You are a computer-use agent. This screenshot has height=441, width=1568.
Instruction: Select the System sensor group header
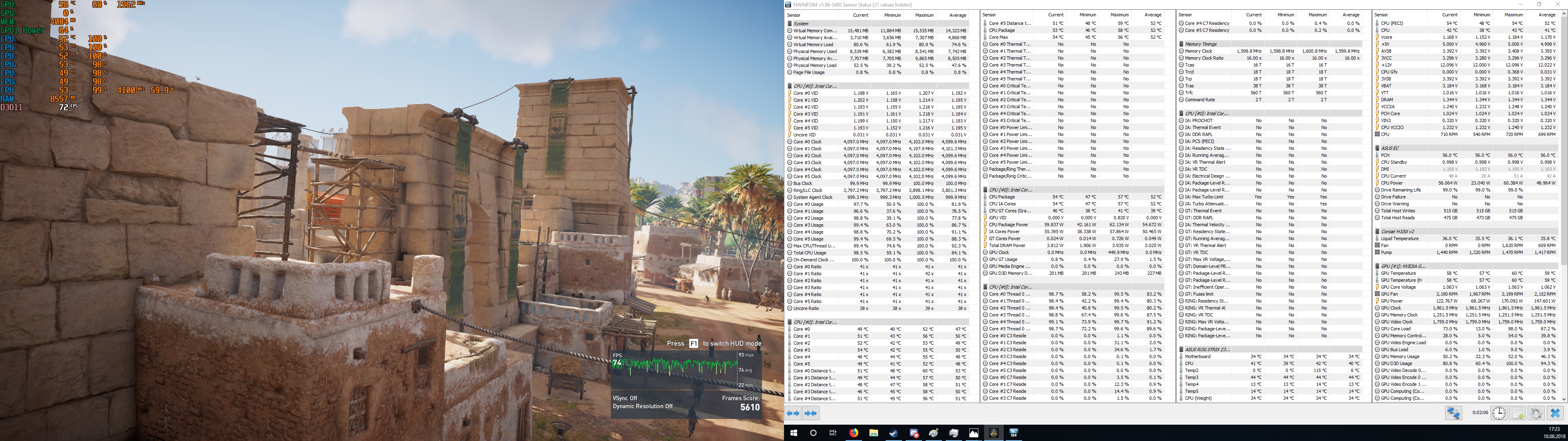tap(801, 24)
